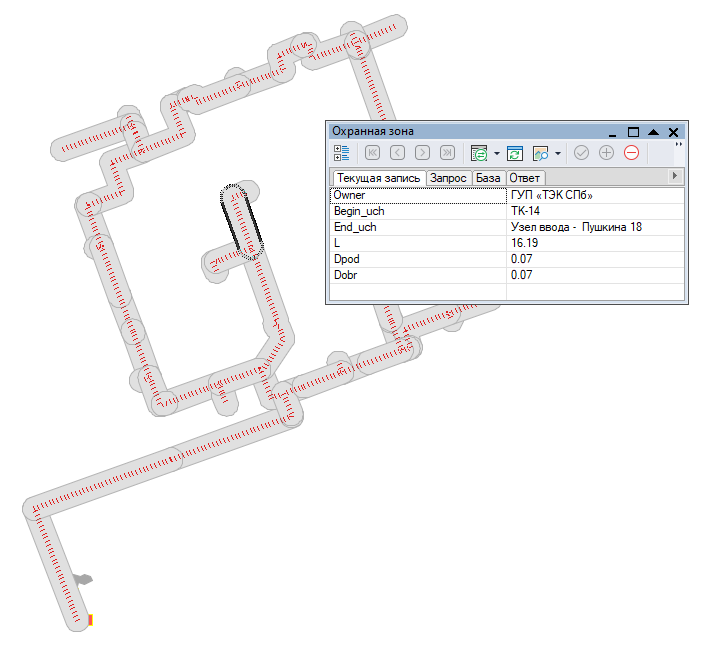Switch to the Запрос tab
This screenshot has width=720, height=649.
click(448, 177)
